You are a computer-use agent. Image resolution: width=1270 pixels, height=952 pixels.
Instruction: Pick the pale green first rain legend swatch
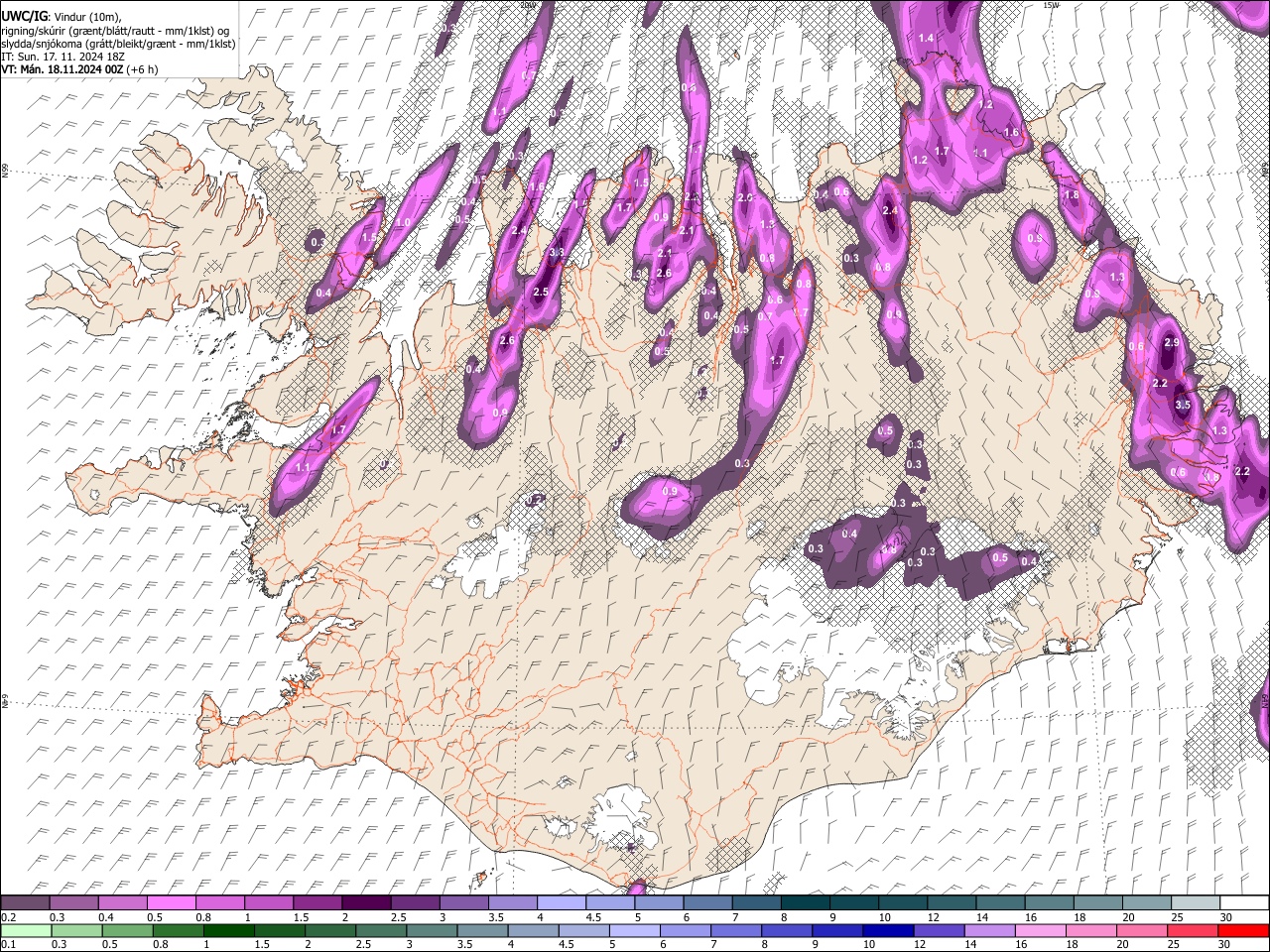tap(26, 930)
